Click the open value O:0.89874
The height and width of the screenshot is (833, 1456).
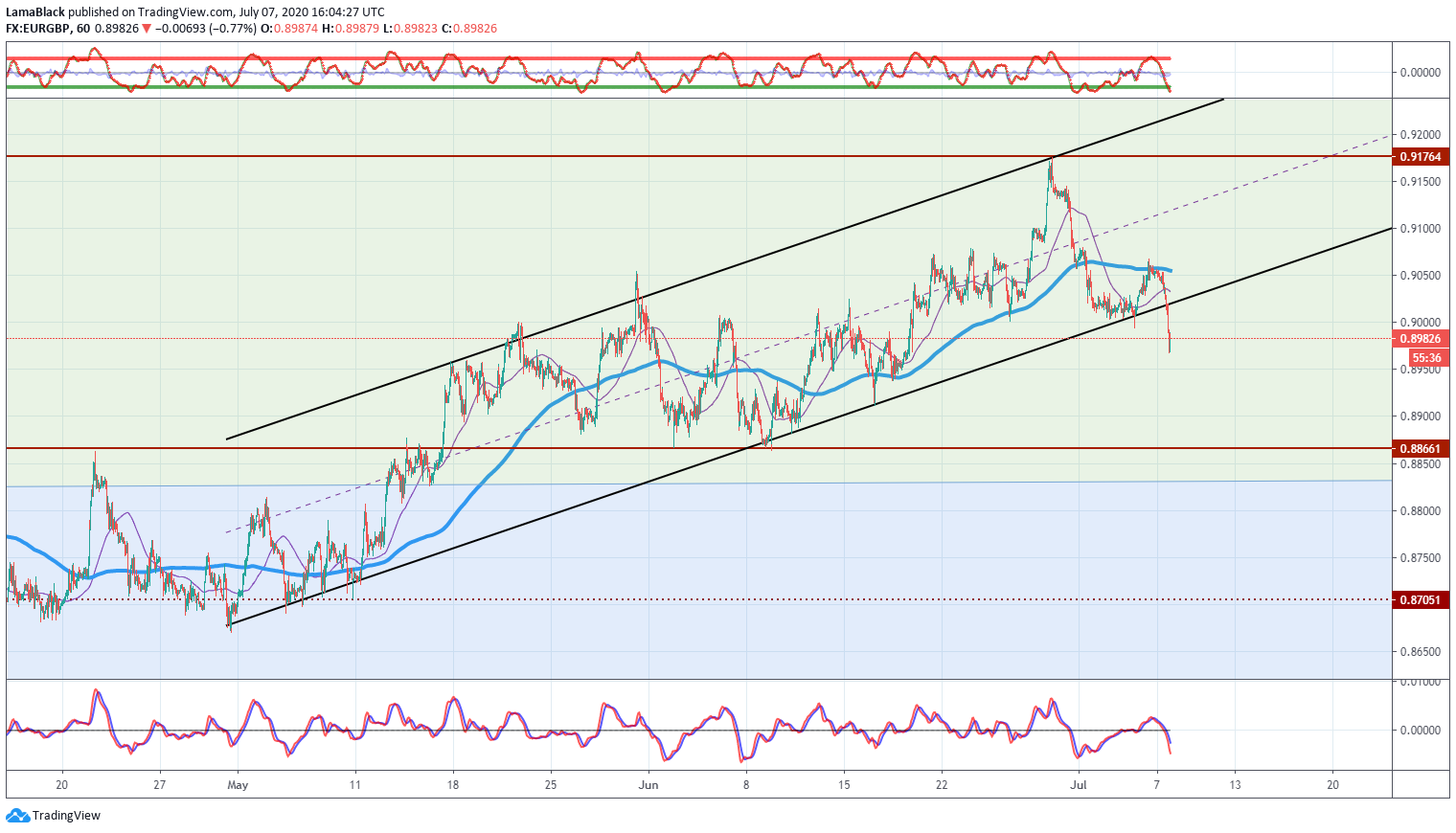[290, 29]
